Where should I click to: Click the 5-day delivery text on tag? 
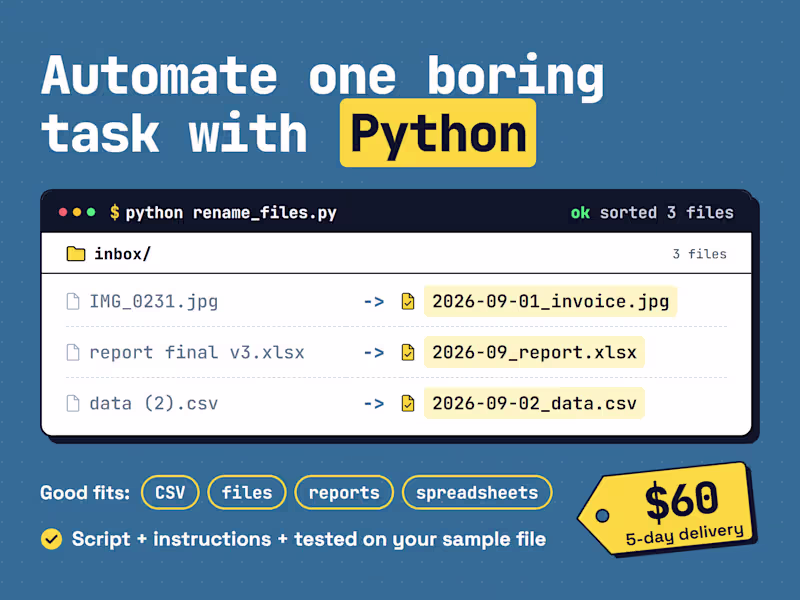click(685, 535)
